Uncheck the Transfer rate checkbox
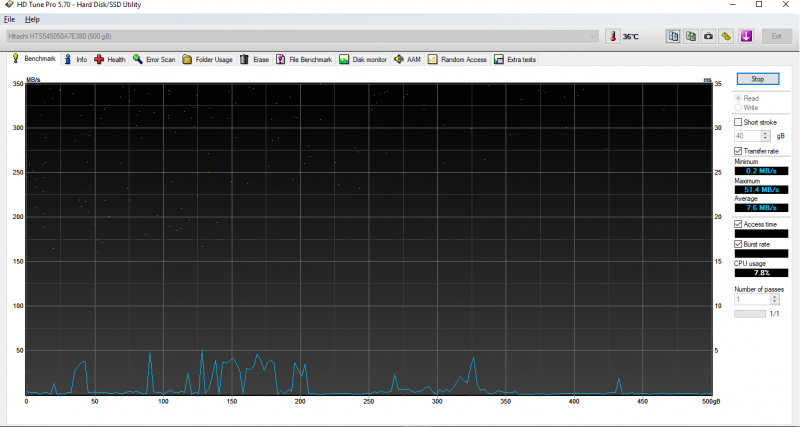This screenshot has height=427, width=800. [x=739, y=151]
